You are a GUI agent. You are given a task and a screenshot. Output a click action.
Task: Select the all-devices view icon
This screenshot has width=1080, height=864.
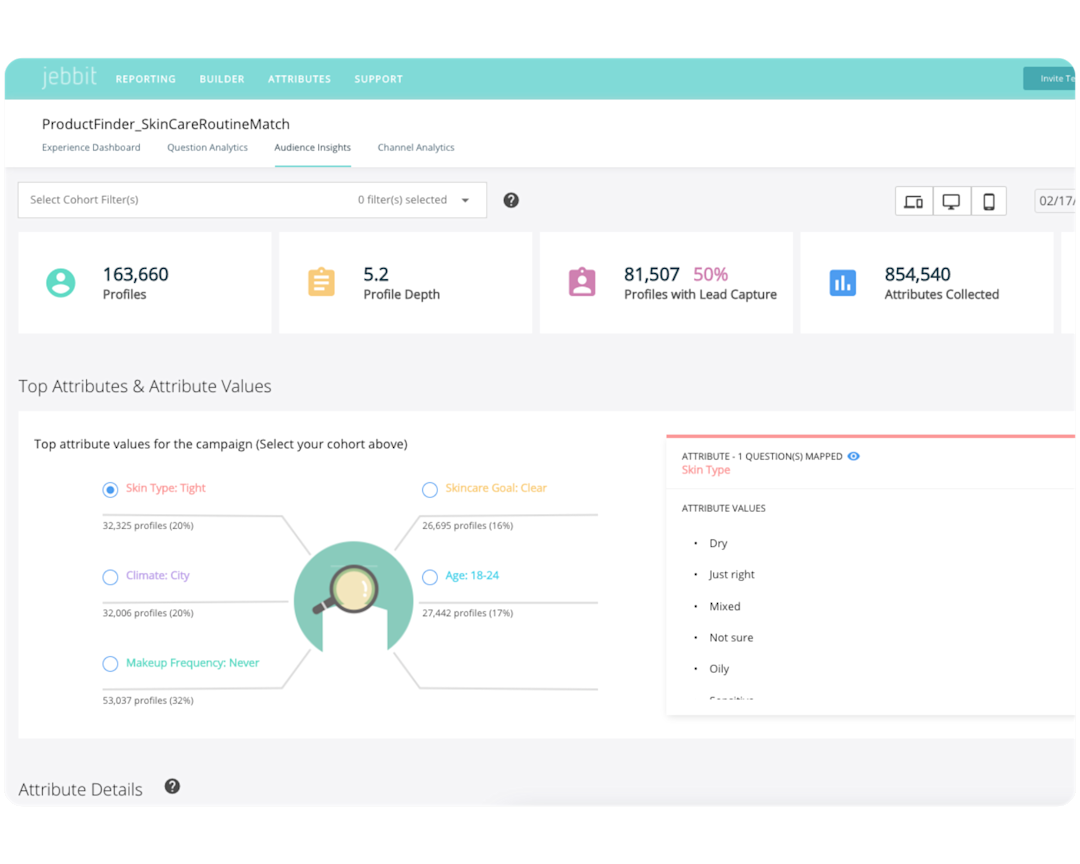coord(913,201)
